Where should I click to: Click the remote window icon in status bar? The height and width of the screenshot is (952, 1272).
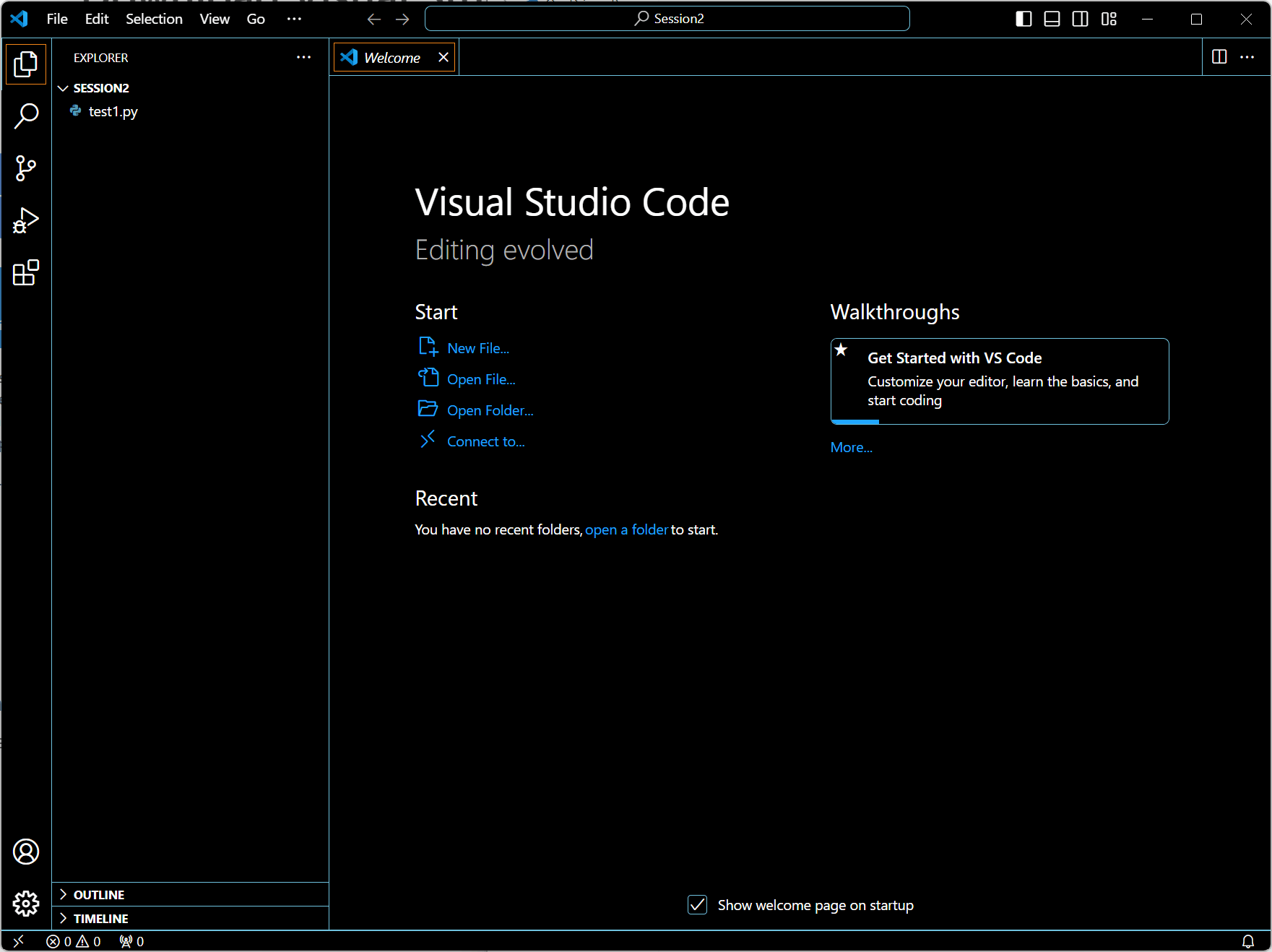[x=19, y=941]
